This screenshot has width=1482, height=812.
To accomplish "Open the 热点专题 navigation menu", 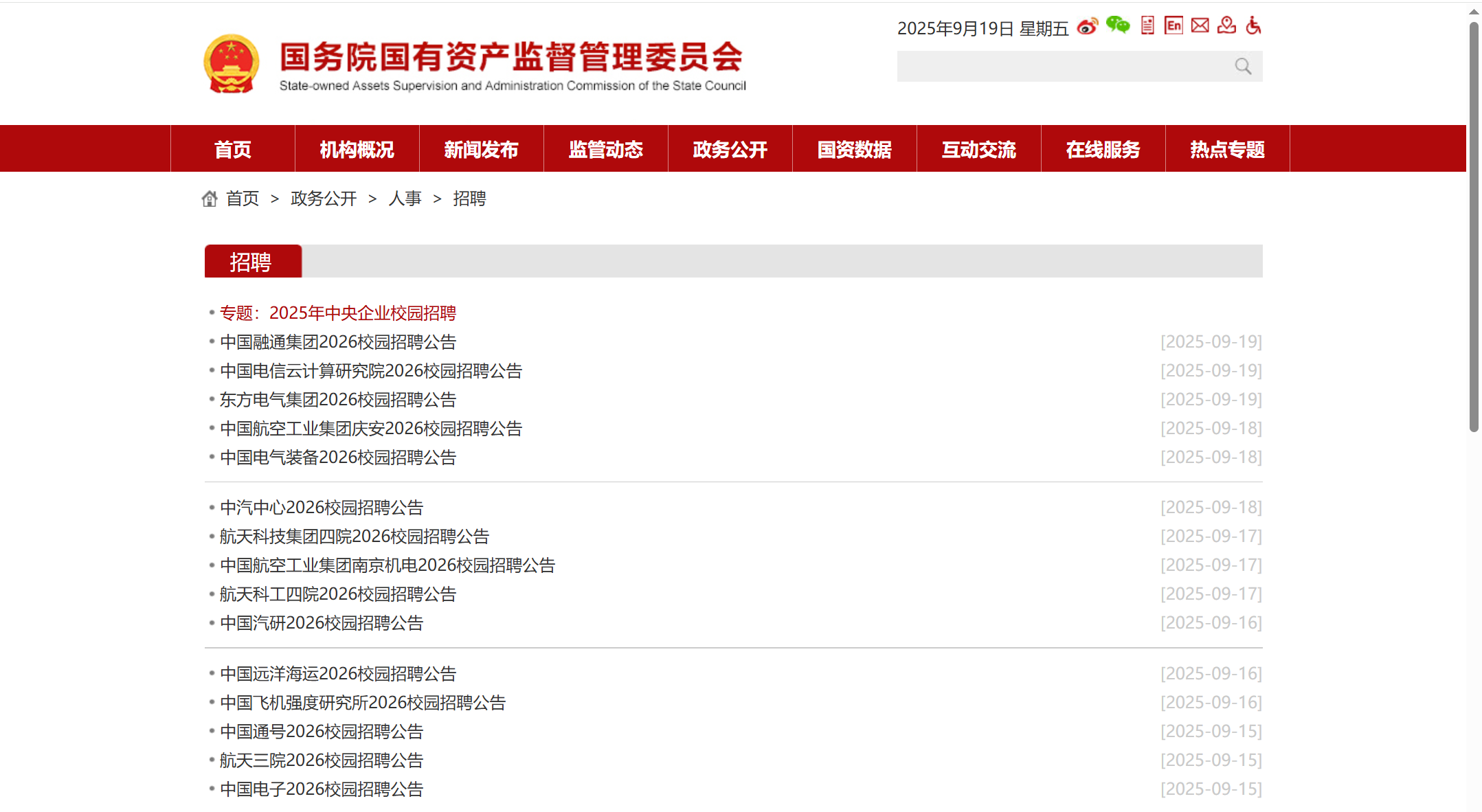I will pos(1228,148).
